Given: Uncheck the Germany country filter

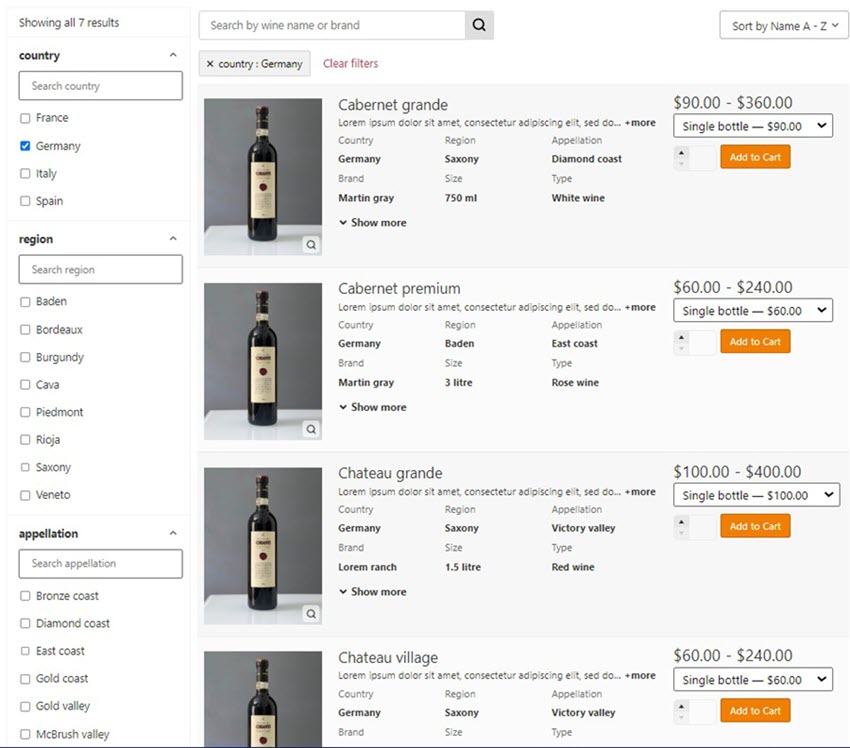Looking at the screenshot, I should click(x=25, y=146).
